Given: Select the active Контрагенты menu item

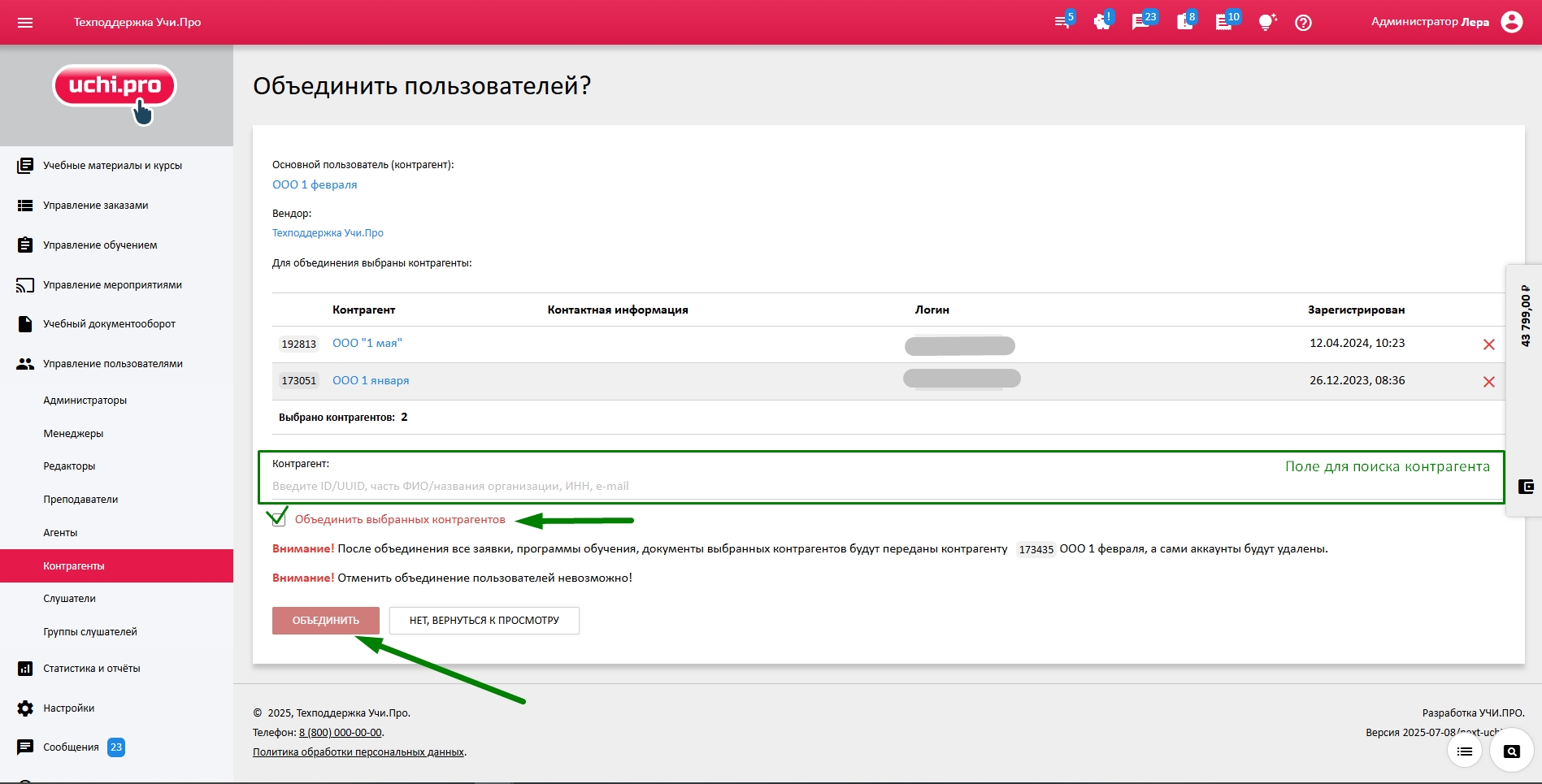Looking at the screenshot, I should point(116,565).
